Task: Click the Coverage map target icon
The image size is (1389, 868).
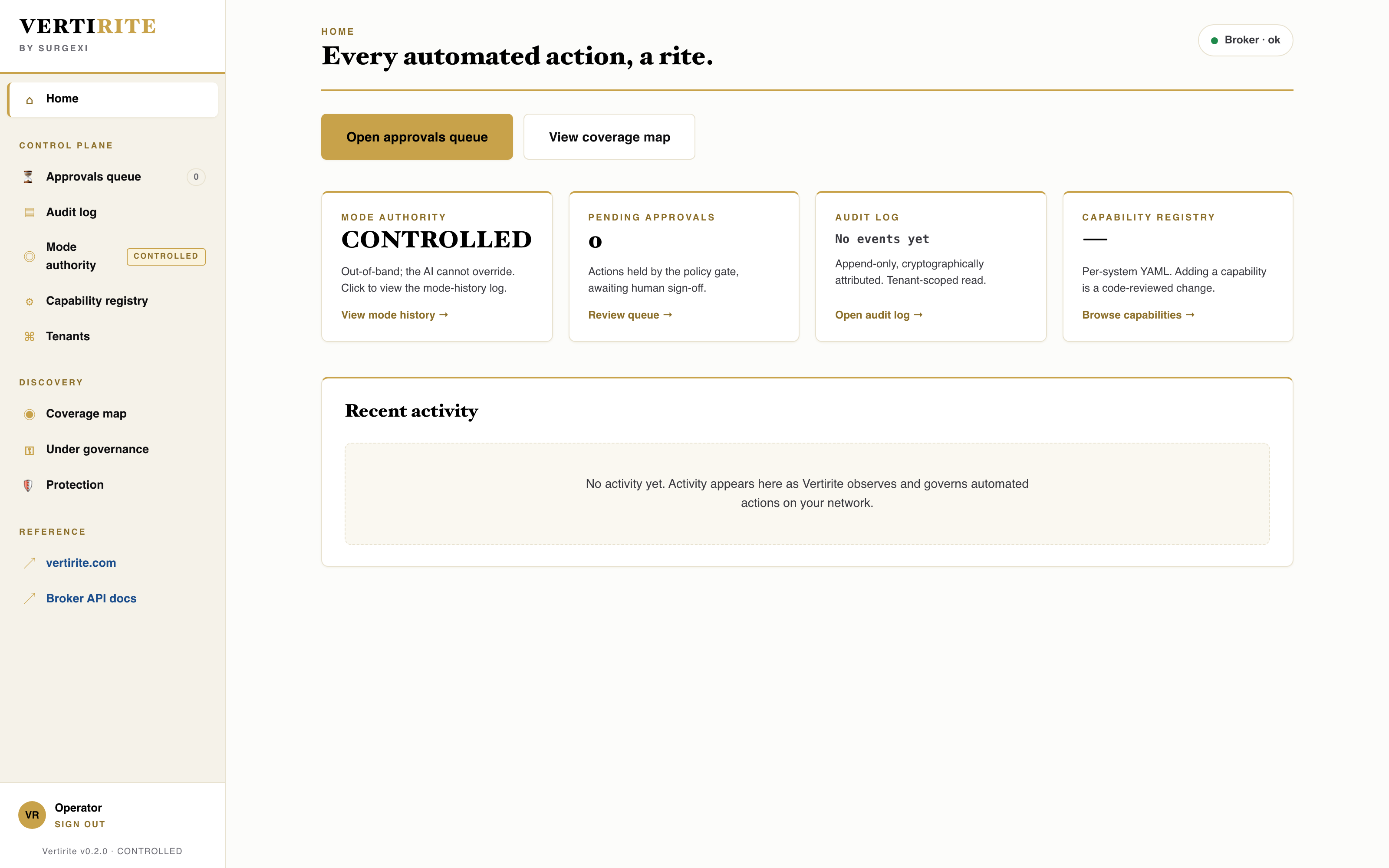Action: click(x=29, y=414)
